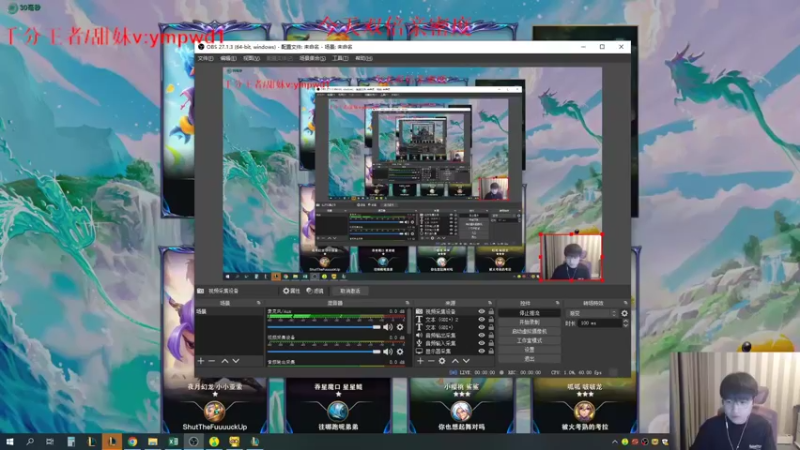The image size is (800, 450).
Task: Toggle visibility of 视频采集设备 source
Action: pyautogui.click(x=481, y=311)
